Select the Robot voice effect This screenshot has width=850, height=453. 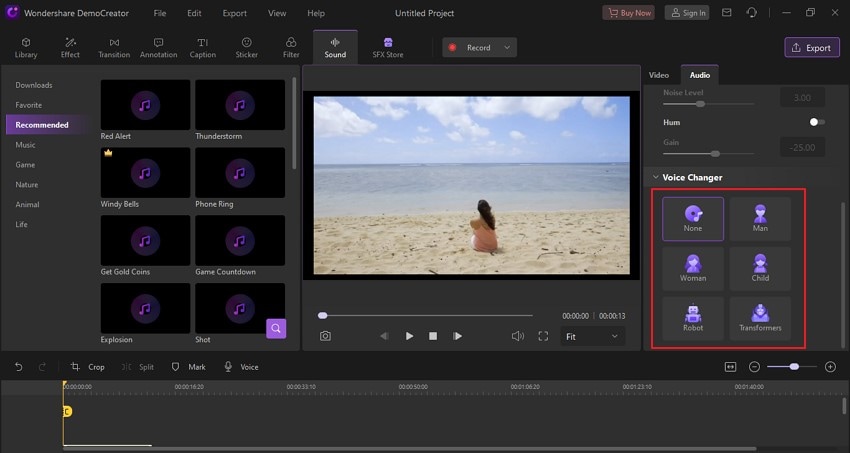pos(693,319)
